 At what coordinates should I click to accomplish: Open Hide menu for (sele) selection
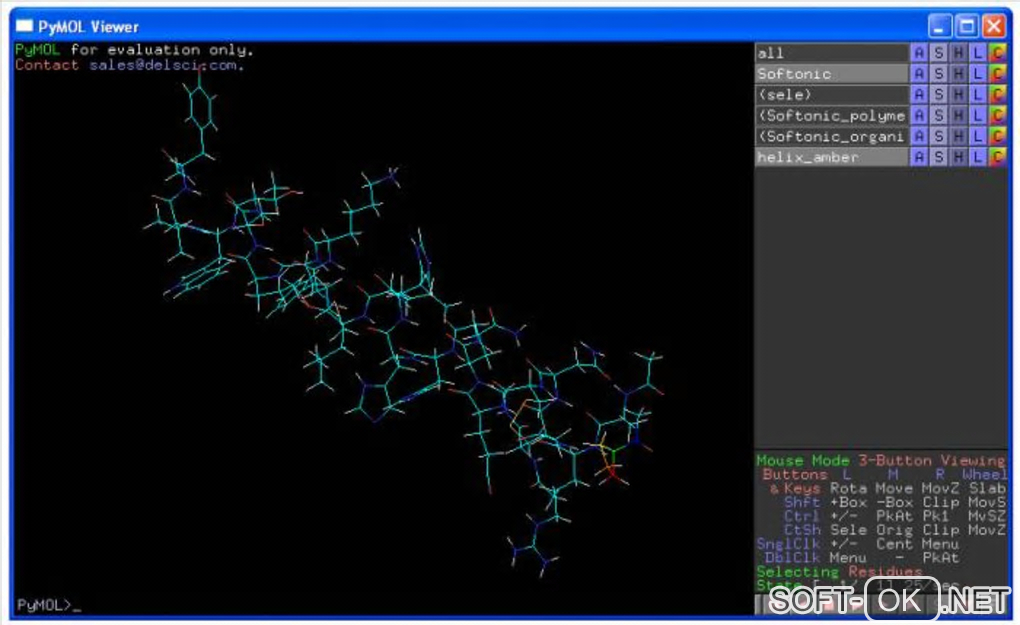[x=958, y=94]
